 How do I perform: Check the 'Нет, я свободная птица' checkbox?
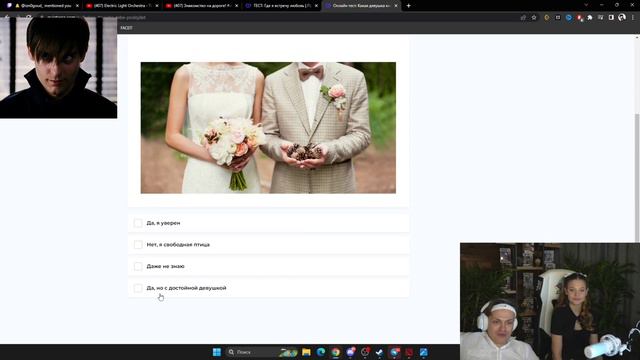click(x=138, y=244)
